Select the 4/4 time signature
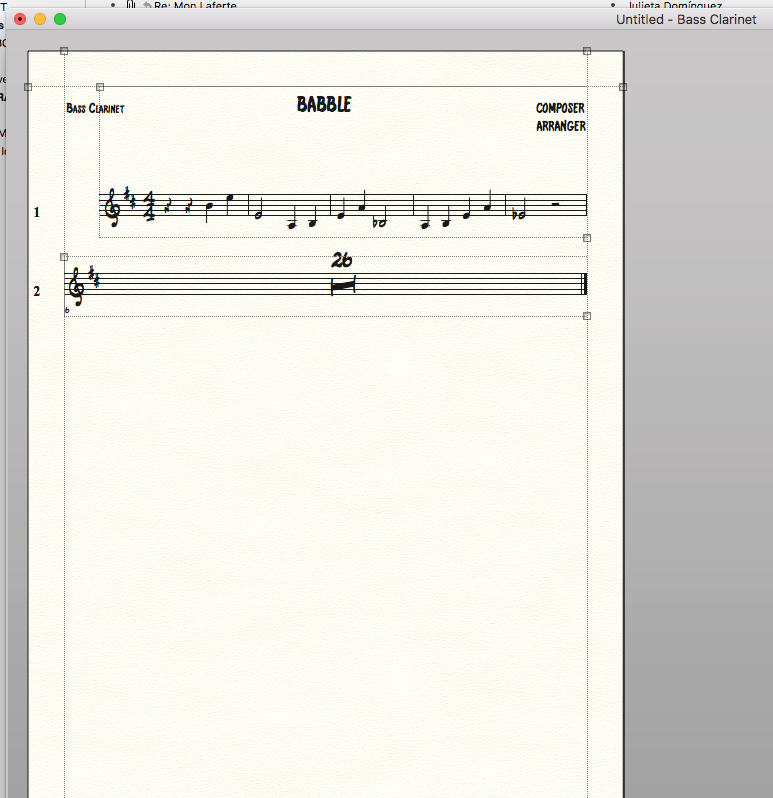Screen dimensions: 773x798 (x=149, y=207)
